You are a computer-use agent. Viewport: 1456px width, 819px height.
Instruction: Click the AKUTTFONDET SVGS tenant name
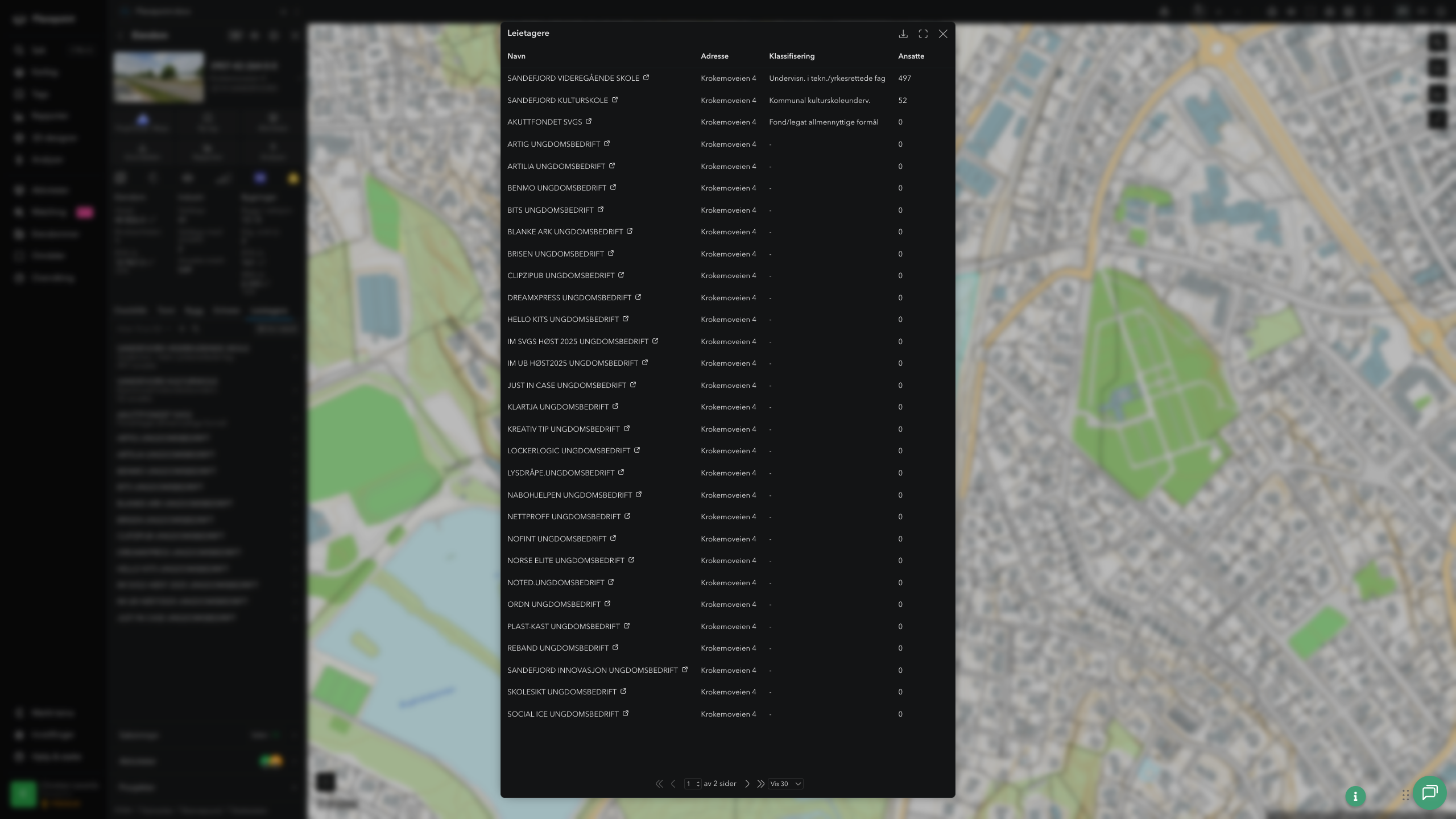544,122
